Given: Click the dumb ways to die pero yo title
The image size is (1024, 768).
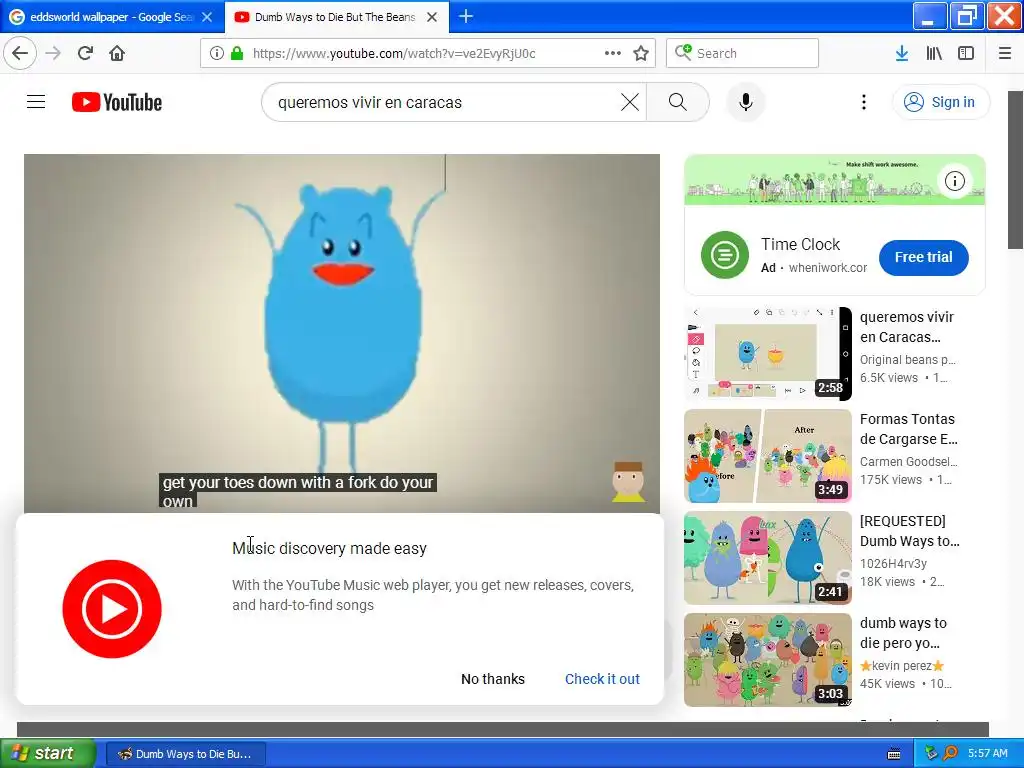Looking at the screenshot, I should point(903,633).
